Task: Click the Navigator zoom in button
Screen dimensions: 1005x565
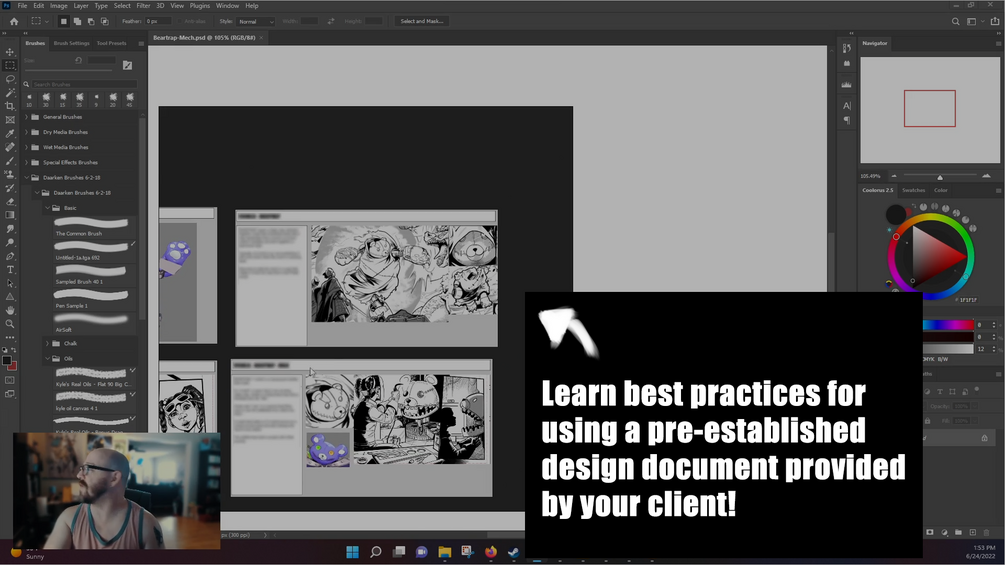Action: click(x=986, y=176)
